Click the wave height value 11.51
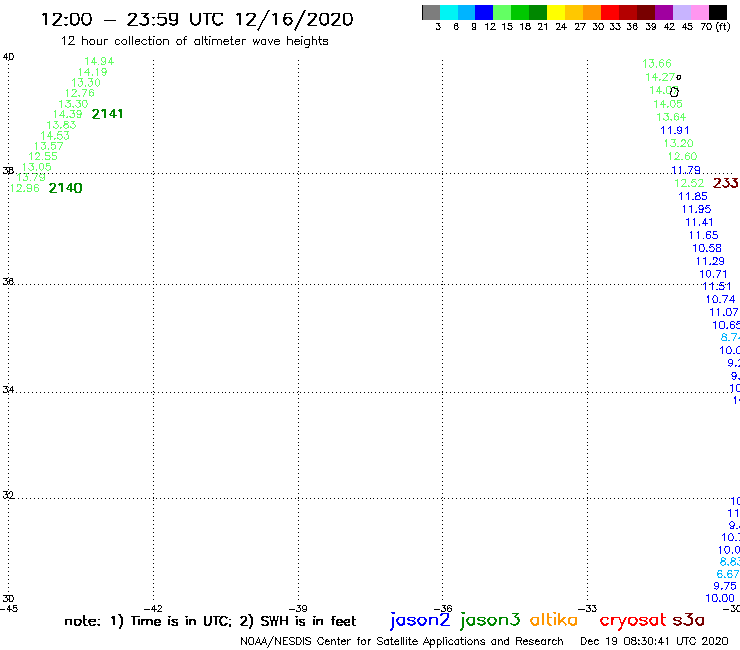This screenshot has height=650, width=740. tap(716, 286)
